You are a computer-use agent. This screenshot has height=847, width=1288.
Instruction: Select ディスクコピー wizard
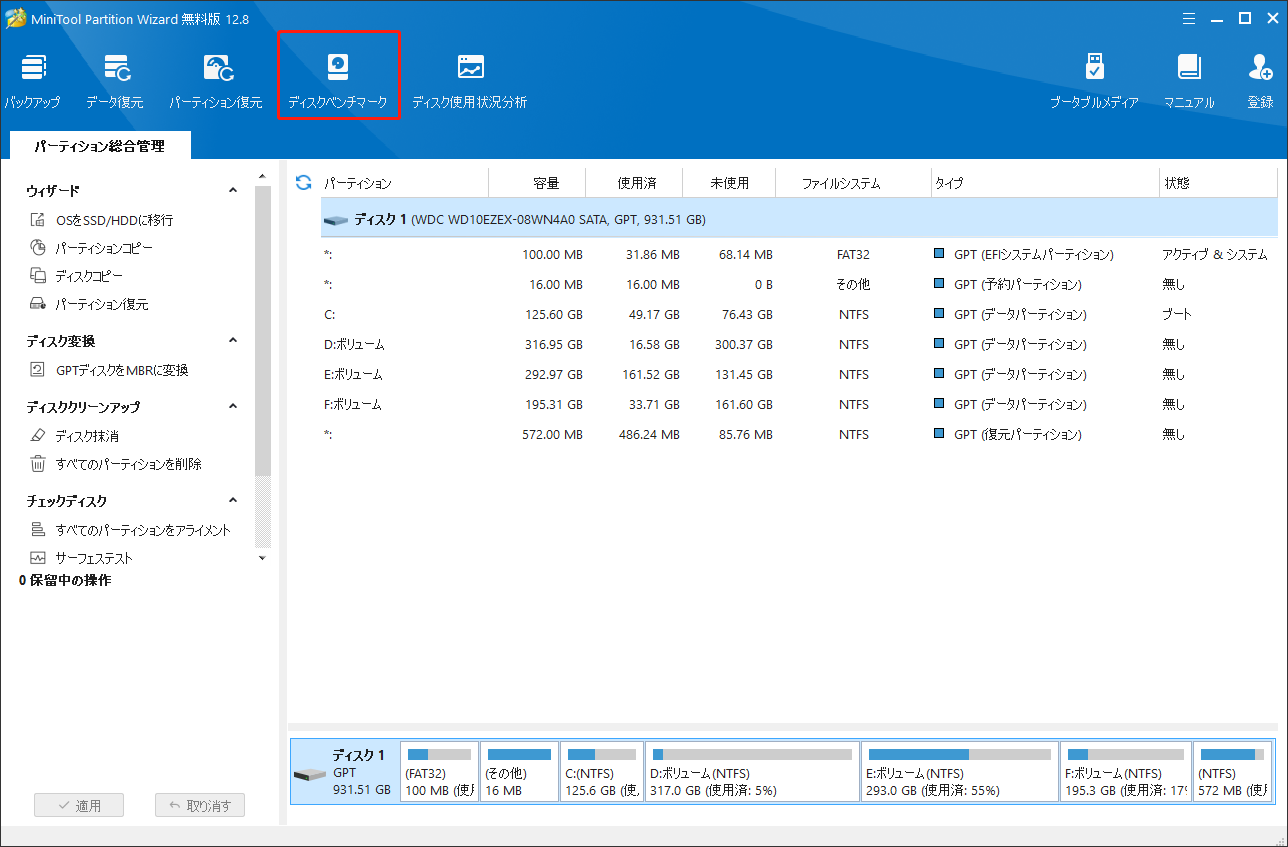click(77, 276)
